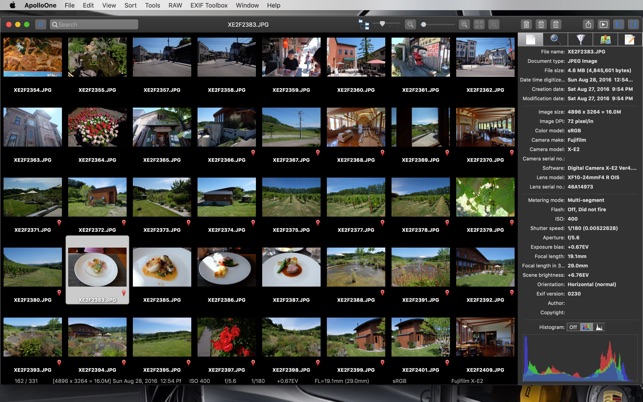Switch to the filter funnel inspector tab
Viewport: 643px width, 402px height.
point(580,40)
